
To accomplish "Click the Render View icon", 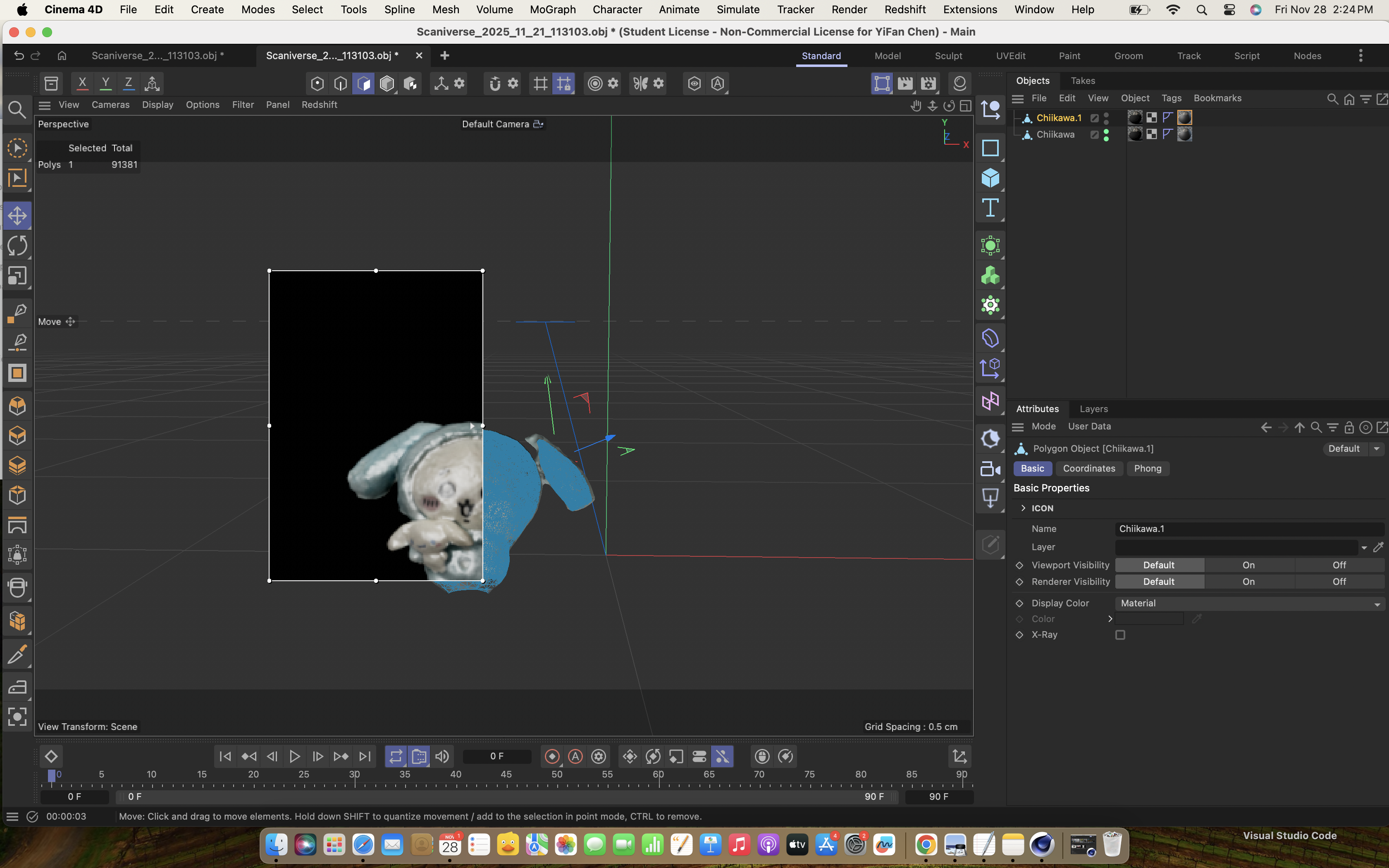I will [x=882, y=84].
